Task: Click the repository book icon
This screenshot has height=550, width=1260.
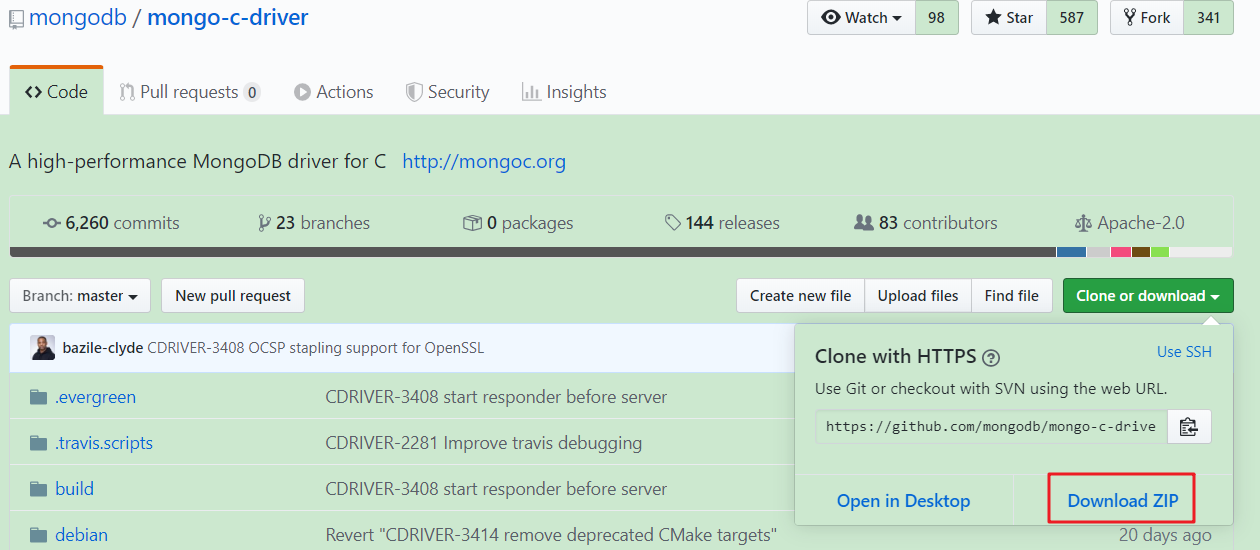Action: pyautogui.click(x=16, y=18)
